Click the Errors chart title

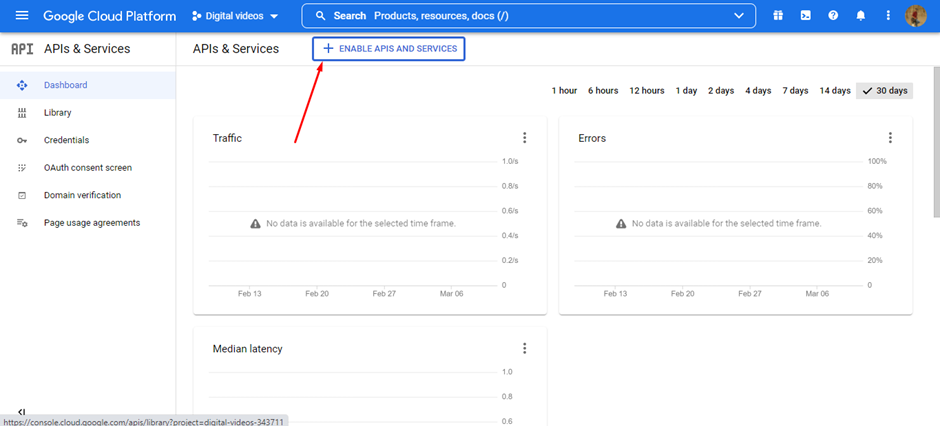[592, 138]
